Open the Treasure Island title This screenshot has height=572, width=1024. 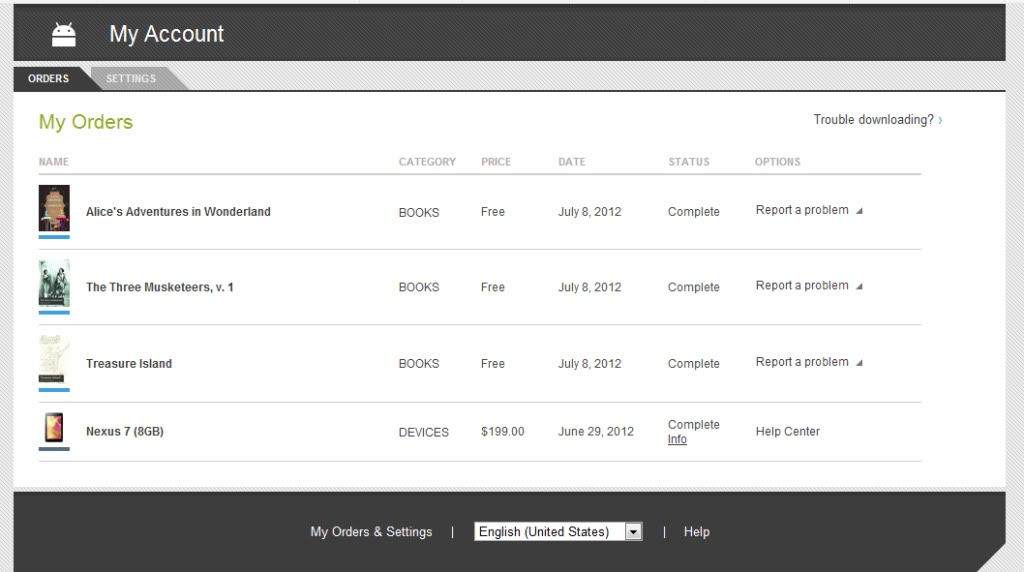(129, 364)
